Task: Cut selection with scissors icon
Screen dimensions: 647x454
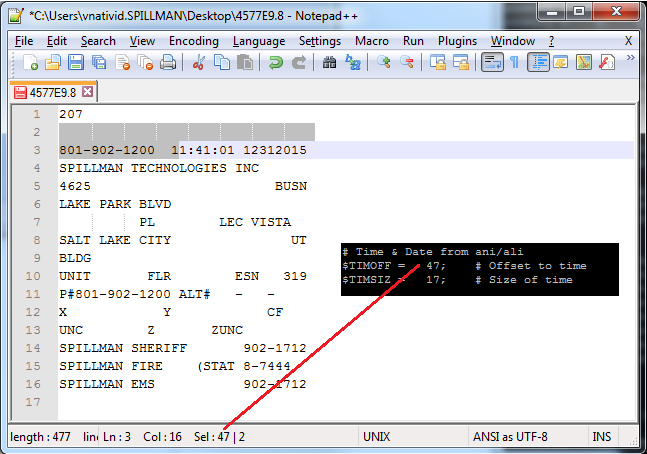Action: click(x=199, y=63)
